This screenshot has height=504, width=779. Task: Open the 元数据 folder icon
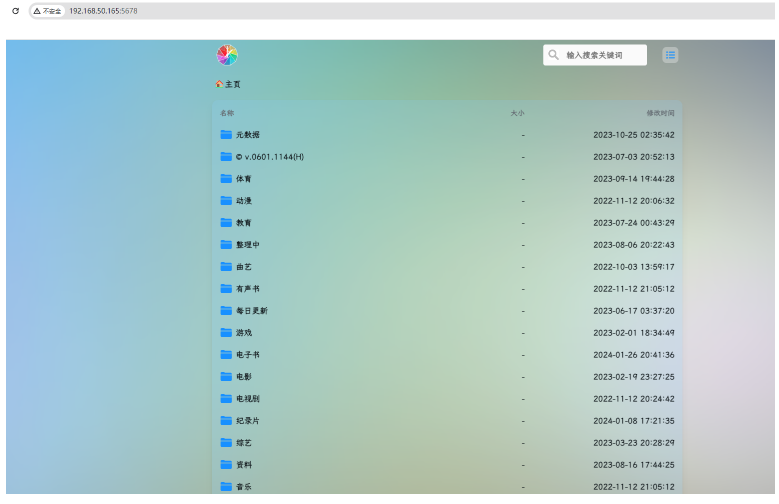click(x=226, y=135)
